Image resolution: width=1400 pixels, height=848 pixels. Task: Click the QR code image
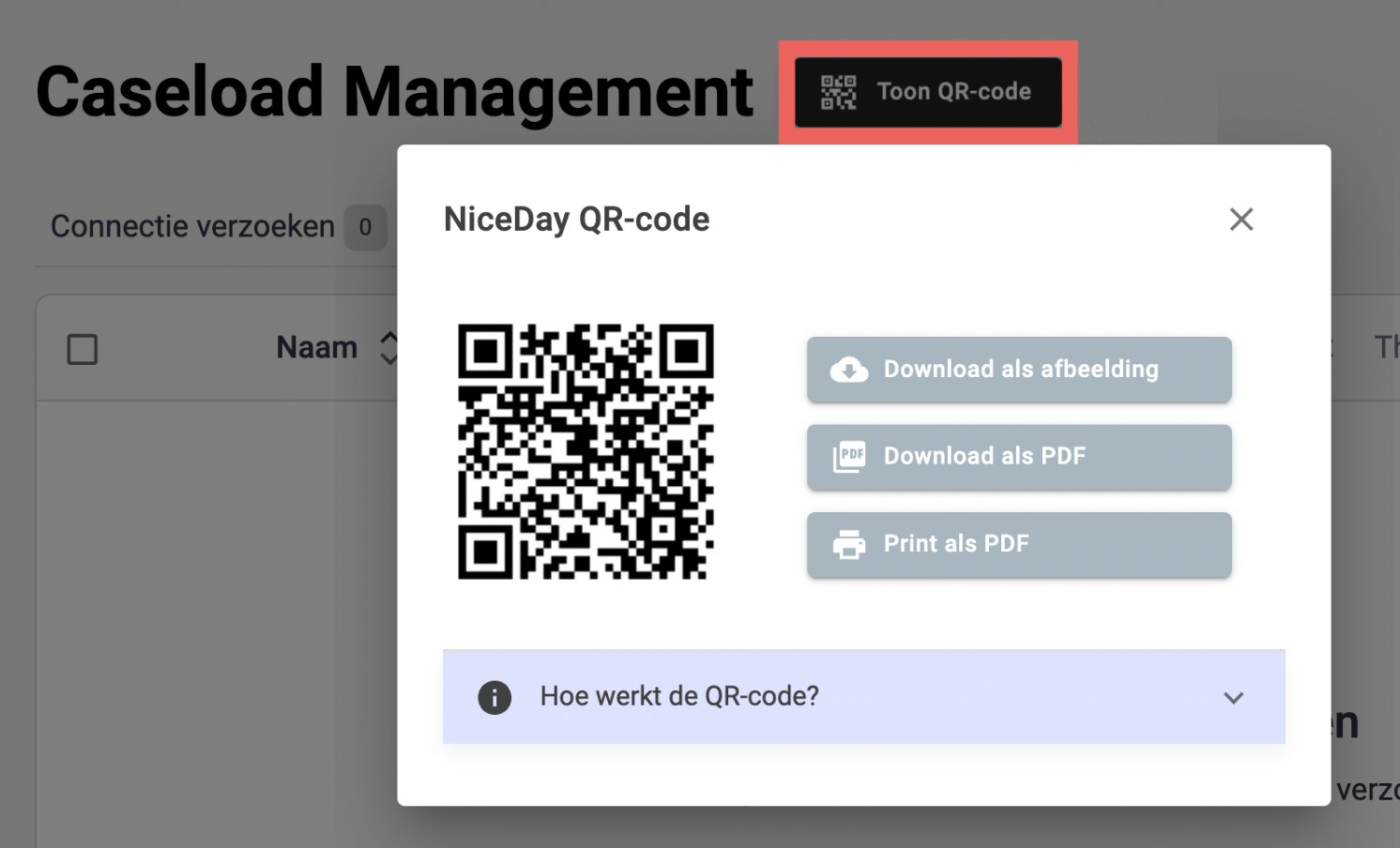pyautogui.click(x=586, y=451)
